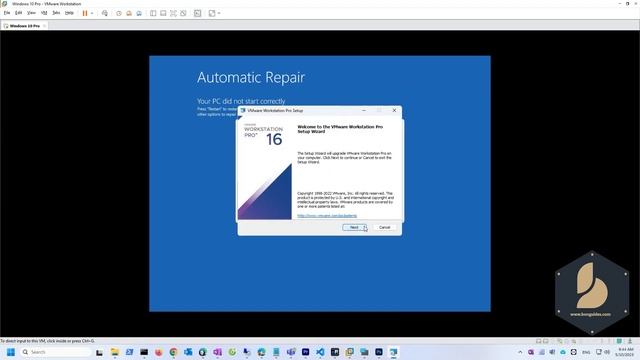
Task: Open File Explorer from taskbar
Action: coord(115,352)
